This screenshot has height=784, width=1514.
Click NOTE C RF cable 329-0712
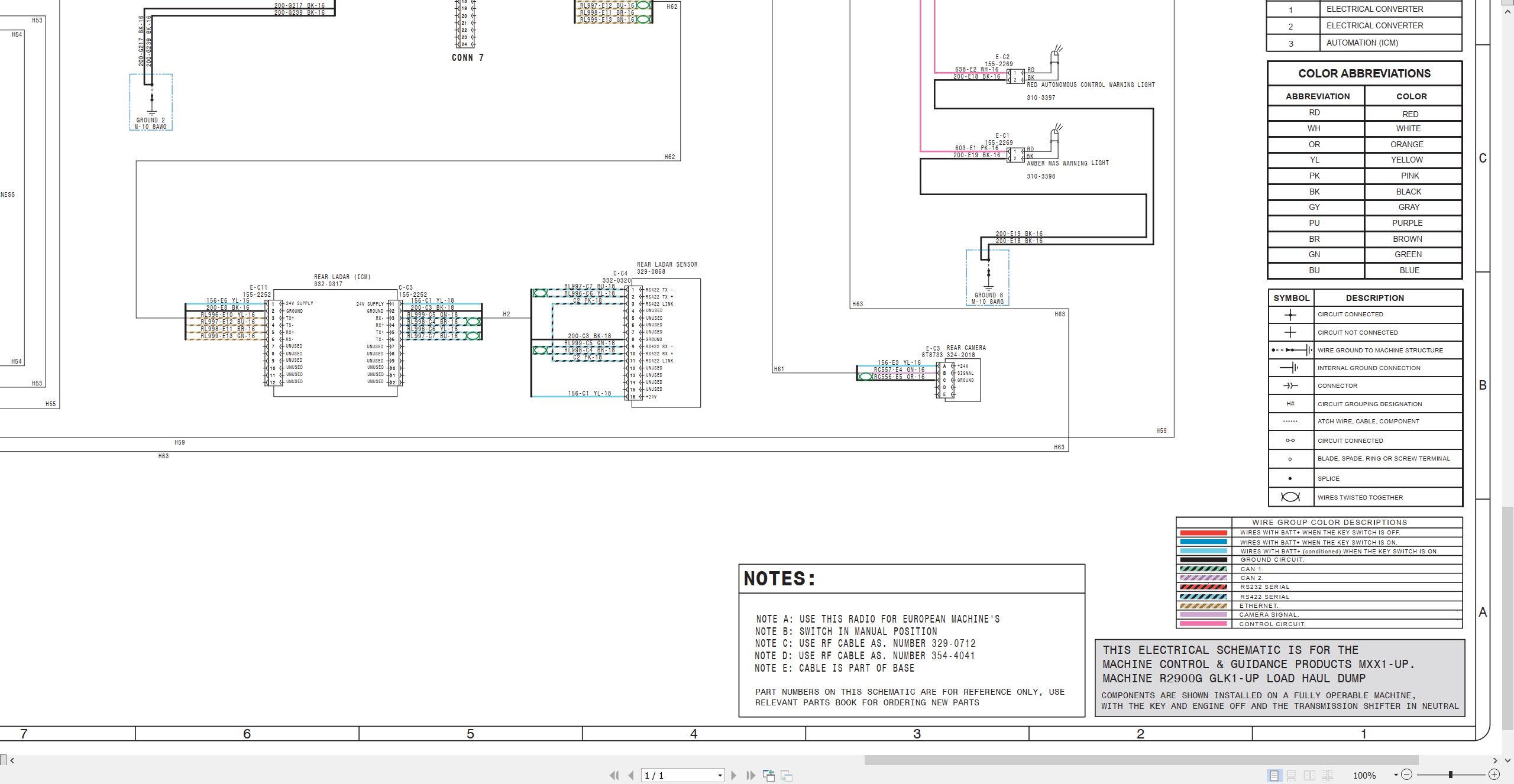pyautogui.click(x=865, y=643)
